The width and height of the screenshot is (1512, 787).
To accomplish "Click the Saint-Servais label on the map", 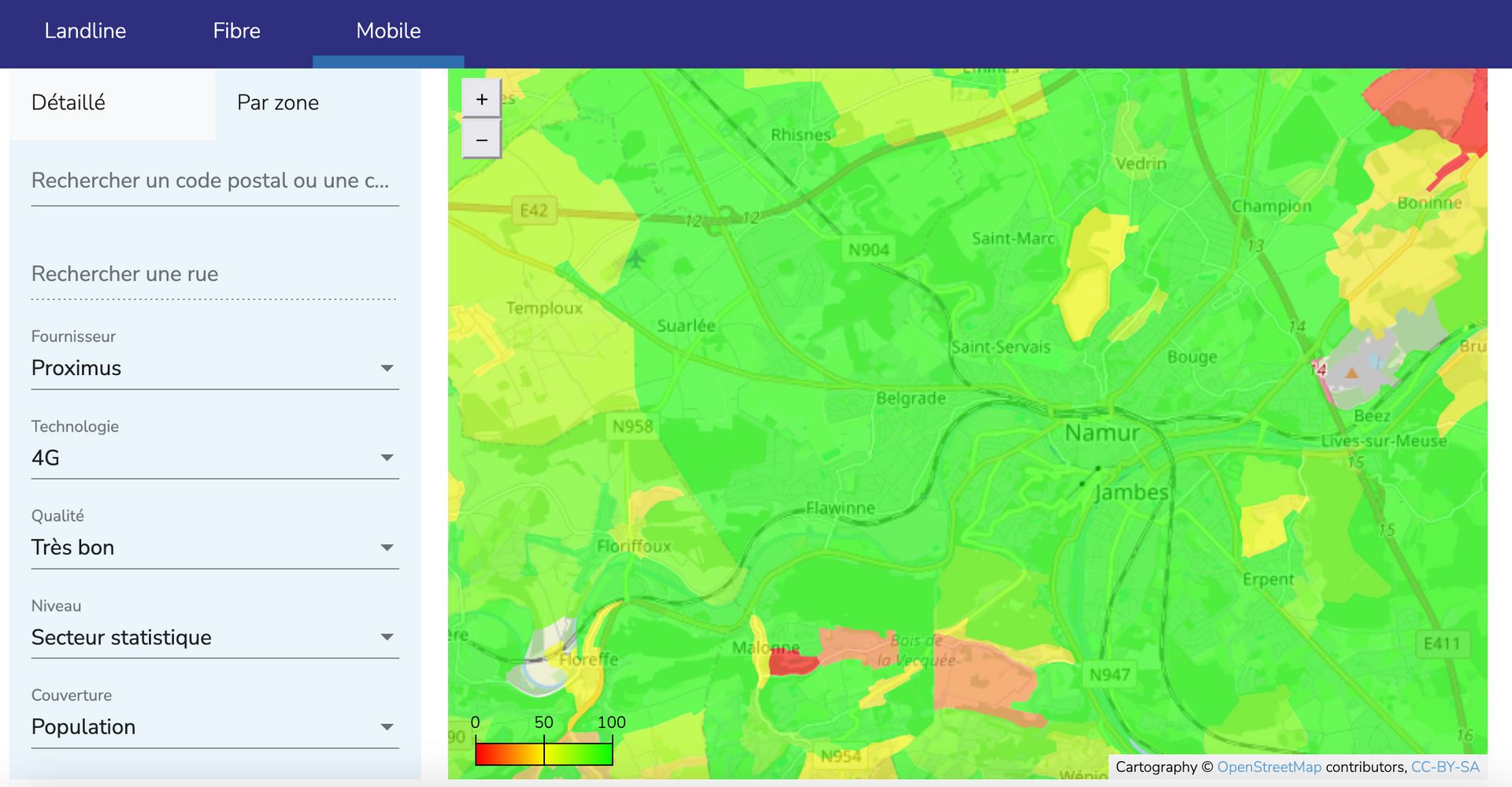I will 1001,347.
